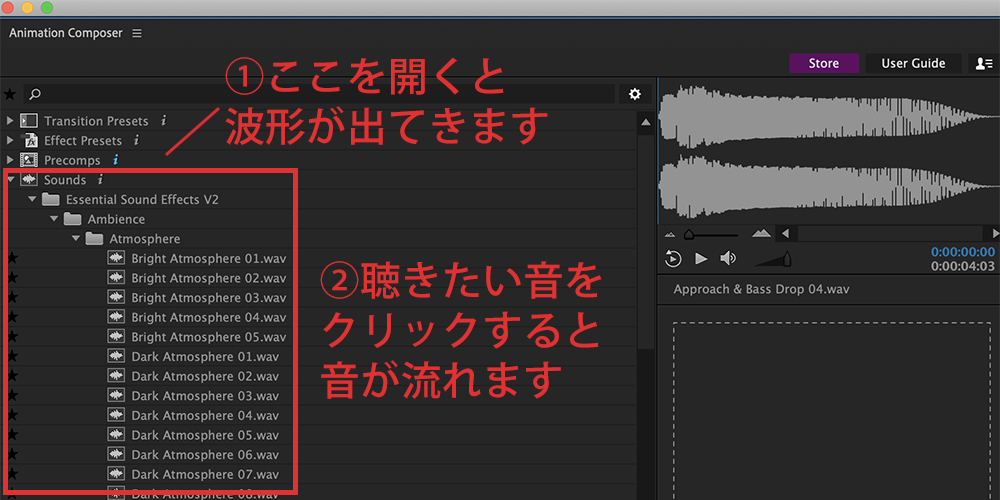
Task: Click waveform scroll left arrow
Action: pyautogui.click(x=786, y=233)
